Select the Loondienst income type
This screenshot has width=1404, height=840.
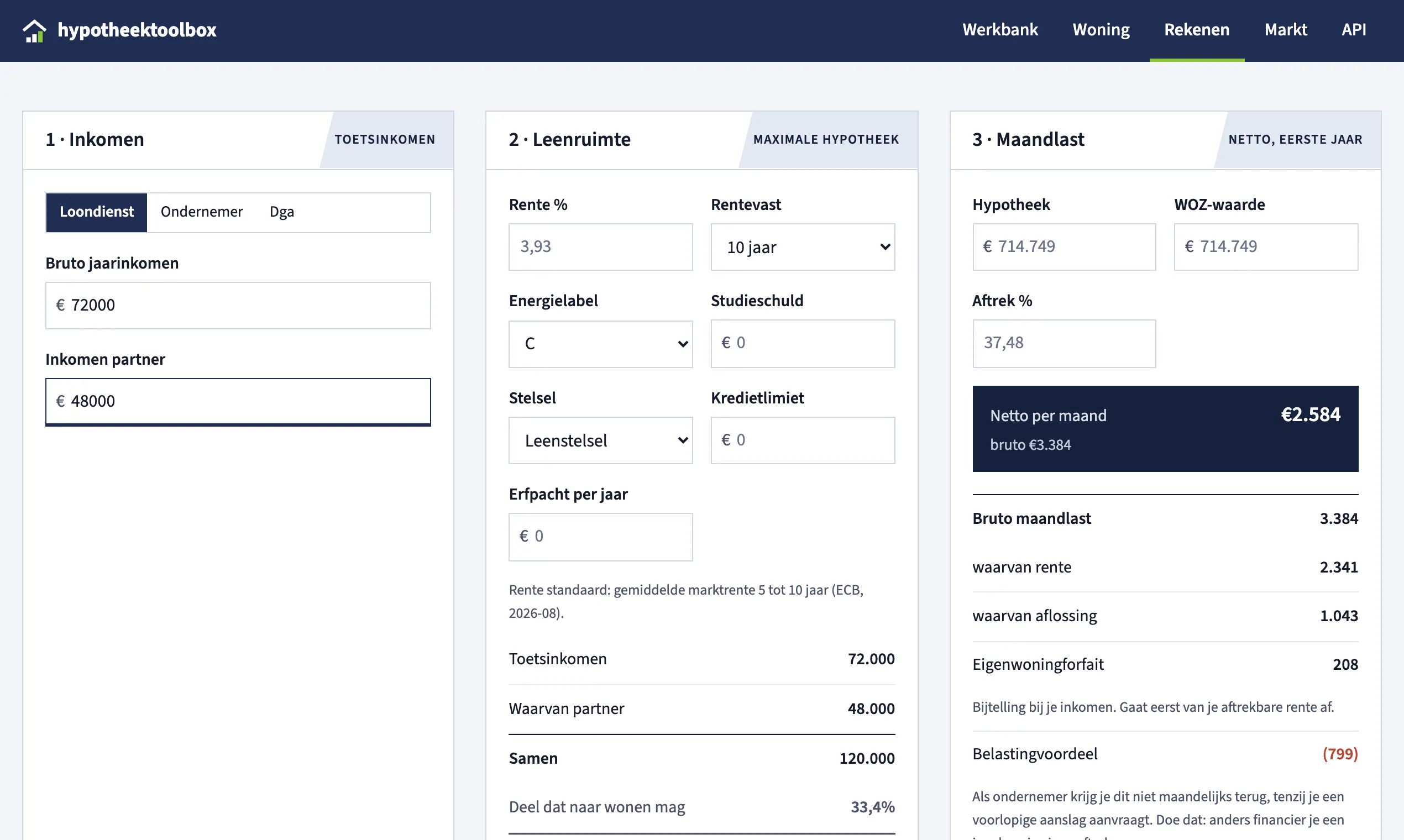tap(96, 212)
